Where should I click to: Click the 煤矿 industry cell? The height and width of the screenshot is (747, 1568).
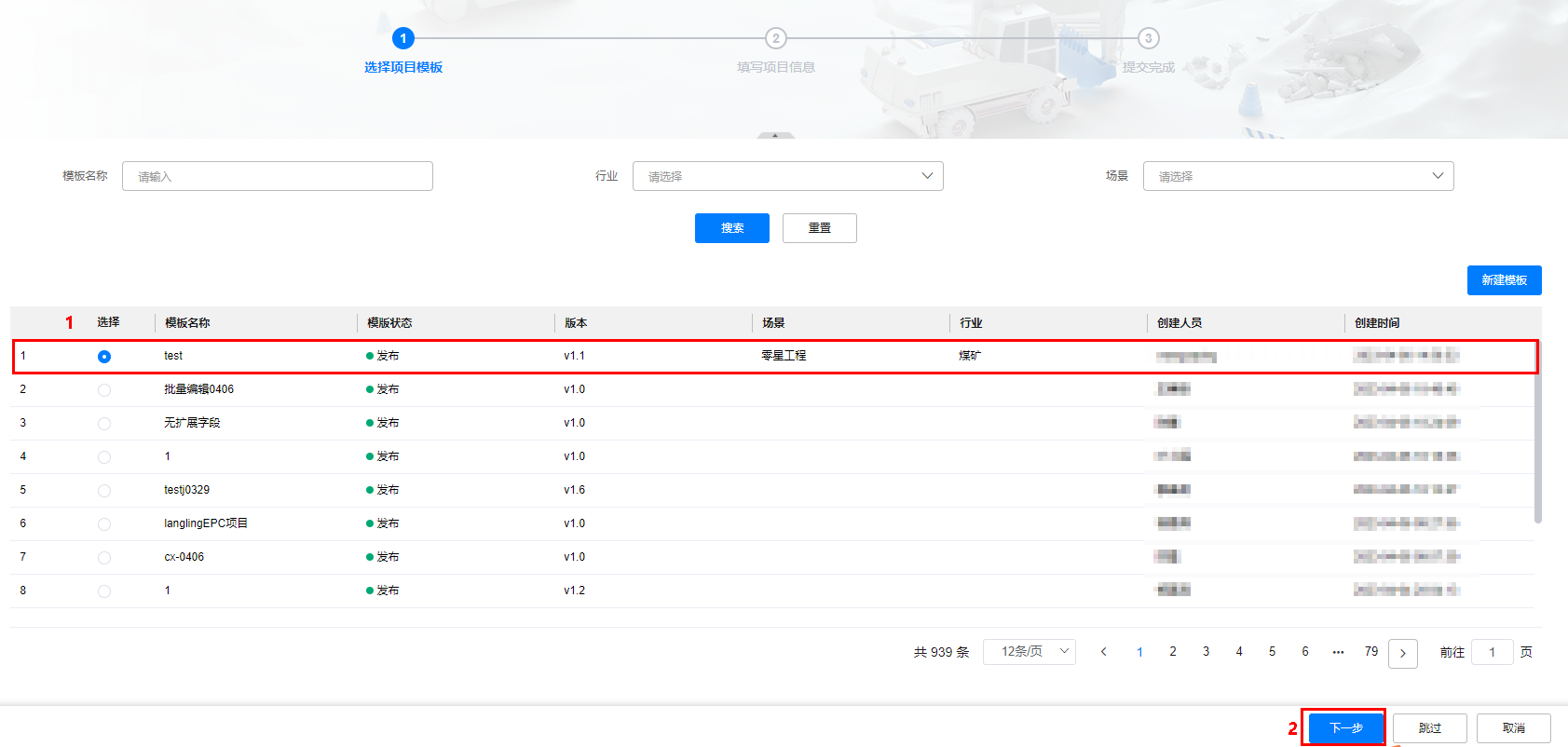click(970, 356)
